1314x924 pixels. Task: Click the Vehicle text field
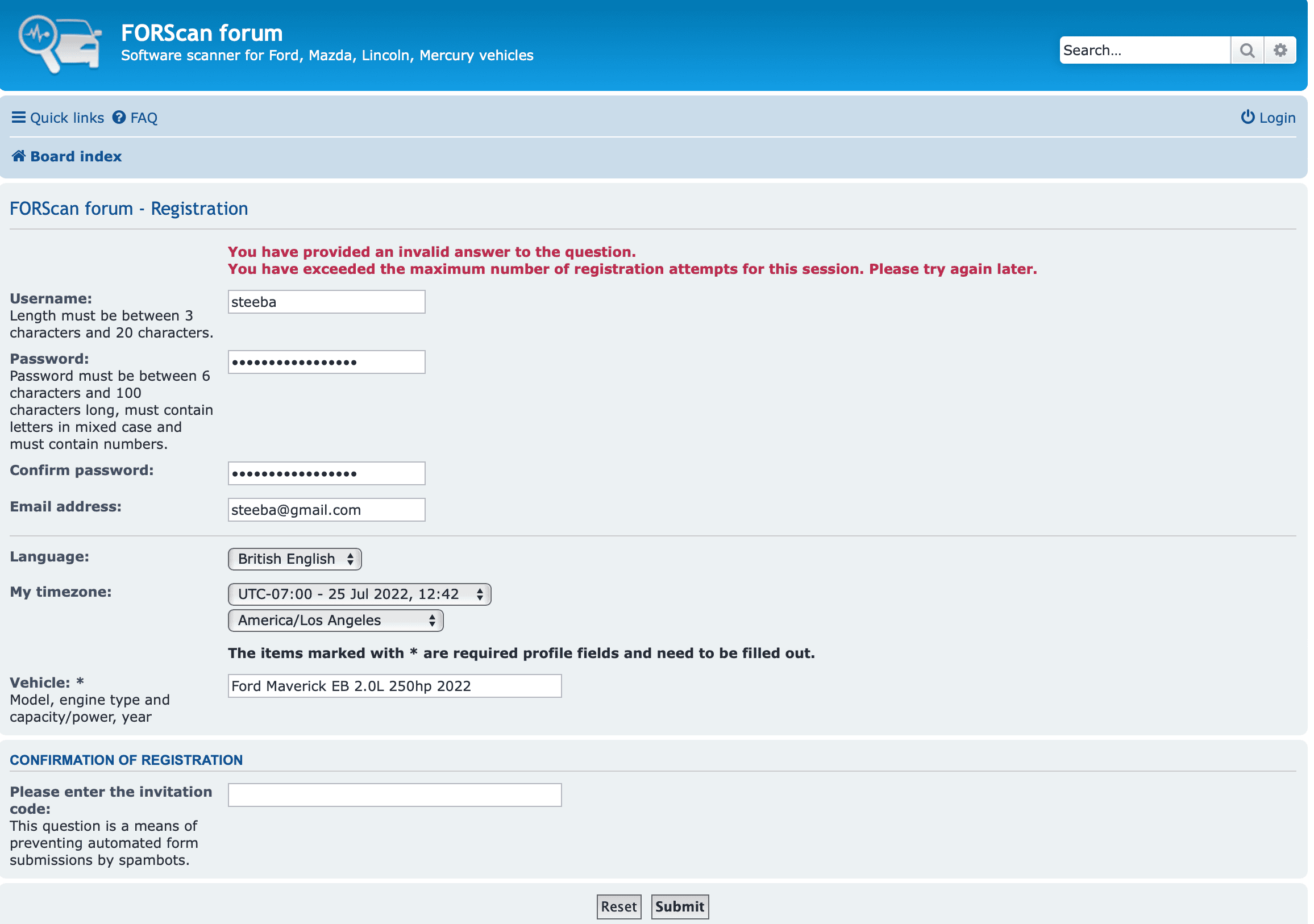pos(395,686)
